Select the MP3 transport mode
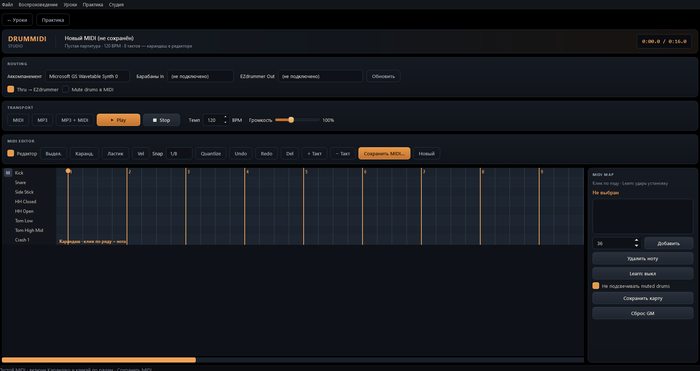Viewport: 700px width, 371px height. (42, 120)
